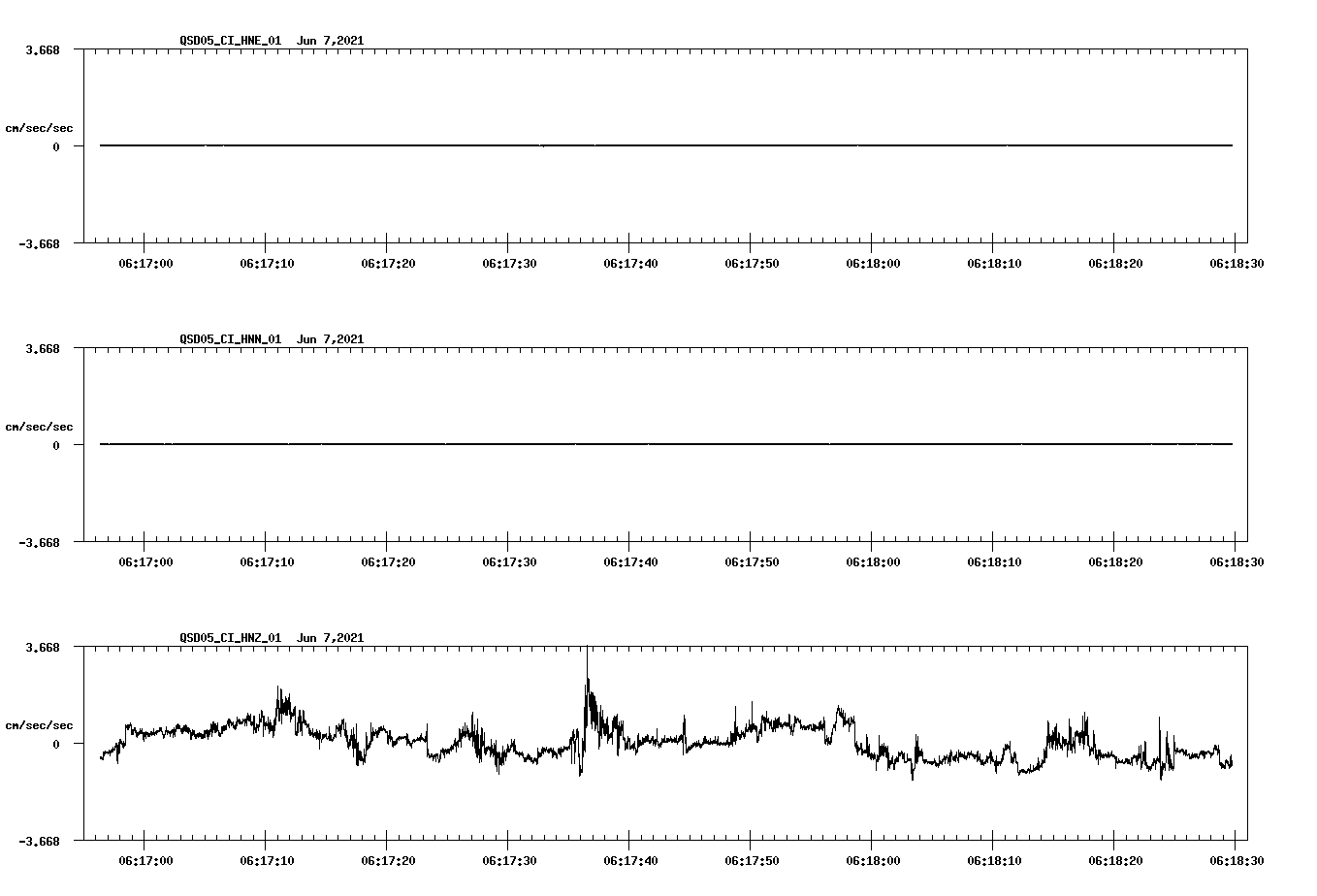This screenshot has width=1317, height=896.
Task: Pick 06:18:30 timestamp on HNZ axis
Action: (x=1236, y=860)
